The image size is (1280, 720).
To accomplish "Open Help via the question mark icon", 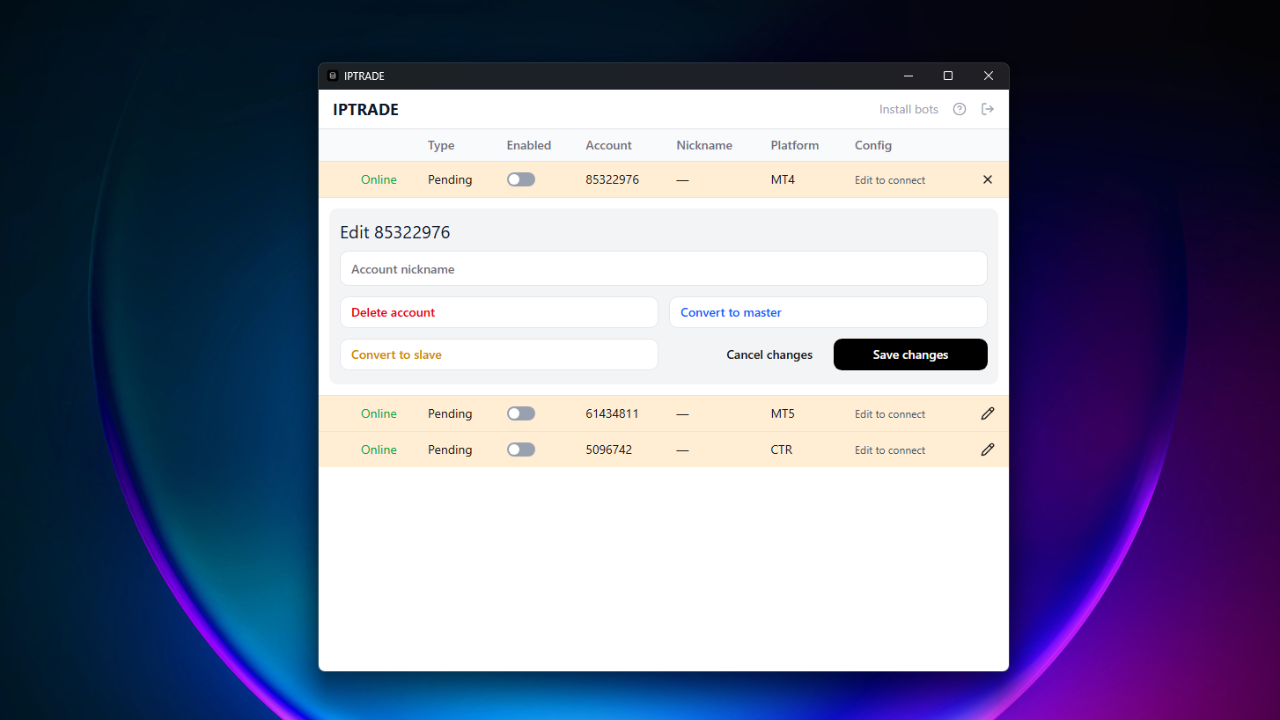I will click(959, 109).
